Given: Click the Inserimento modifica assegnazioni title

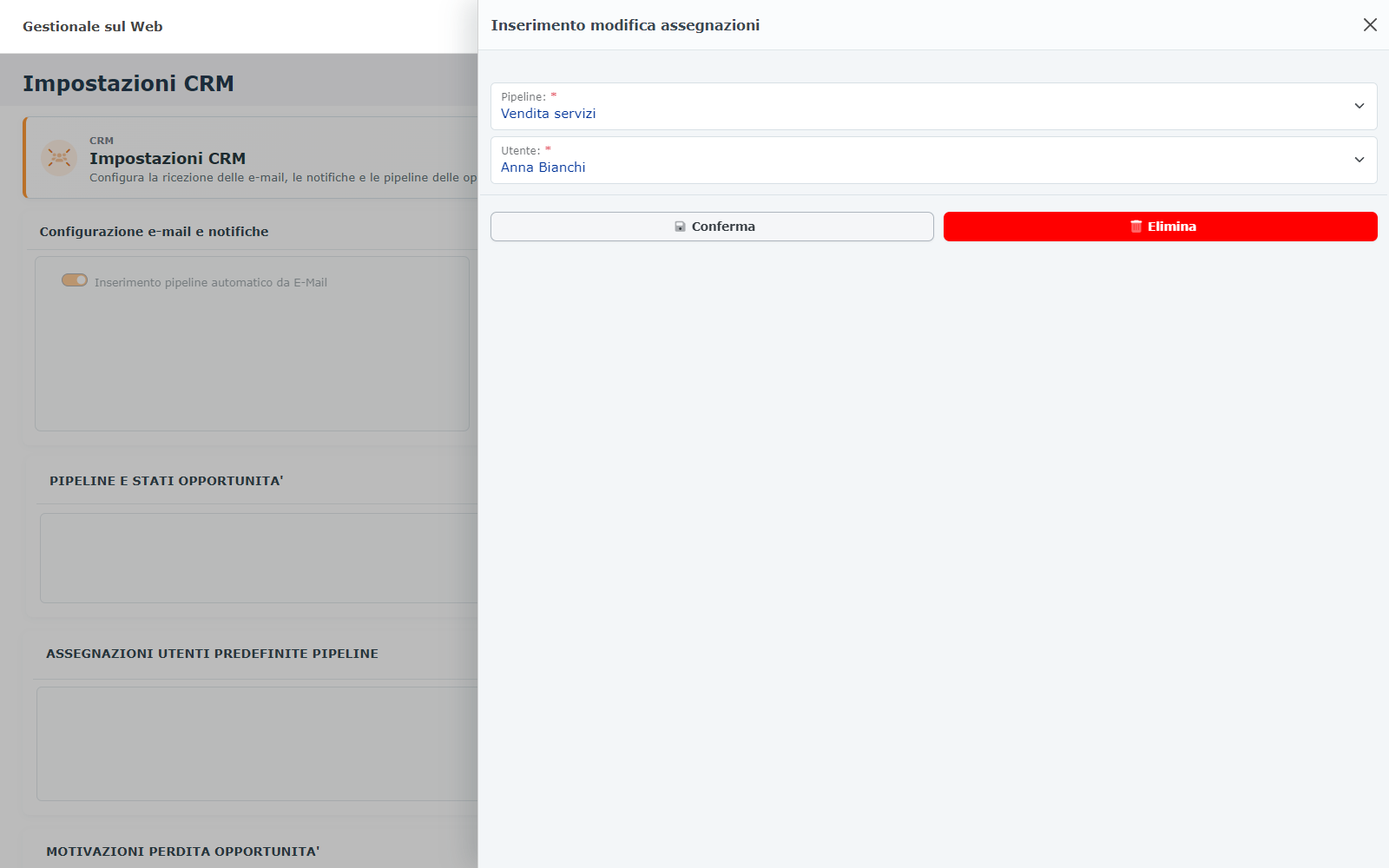Looking at the screenshot, I should click(625, 25).
